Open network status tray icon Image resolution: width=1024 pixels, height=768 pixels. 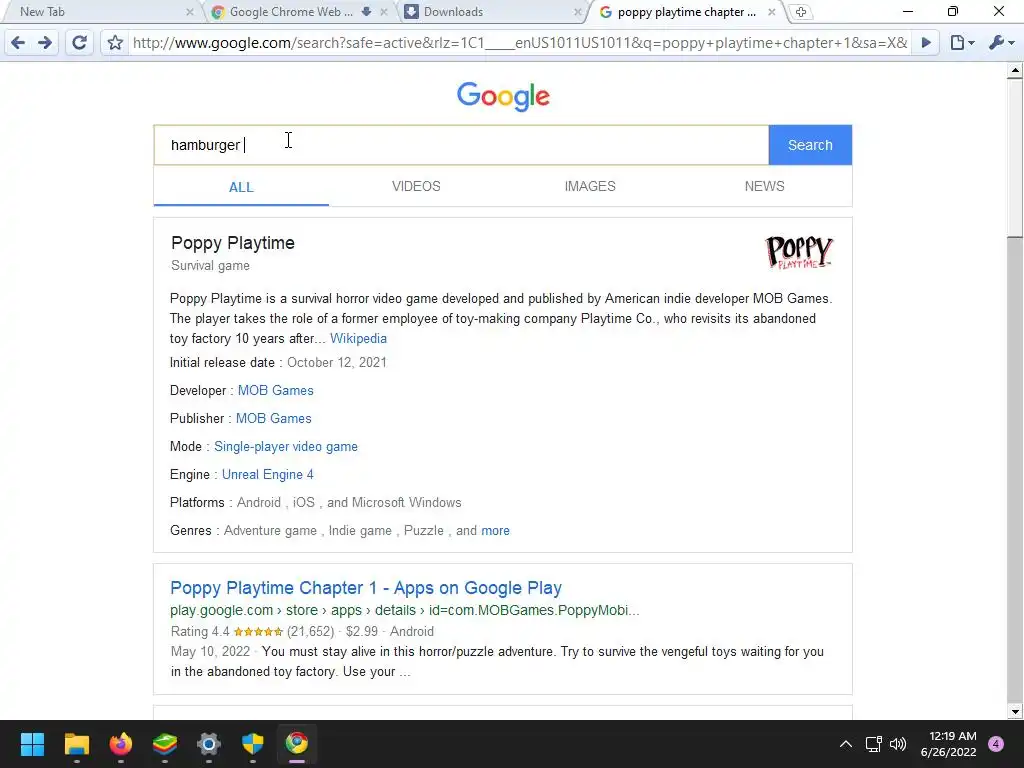point(874,744)
